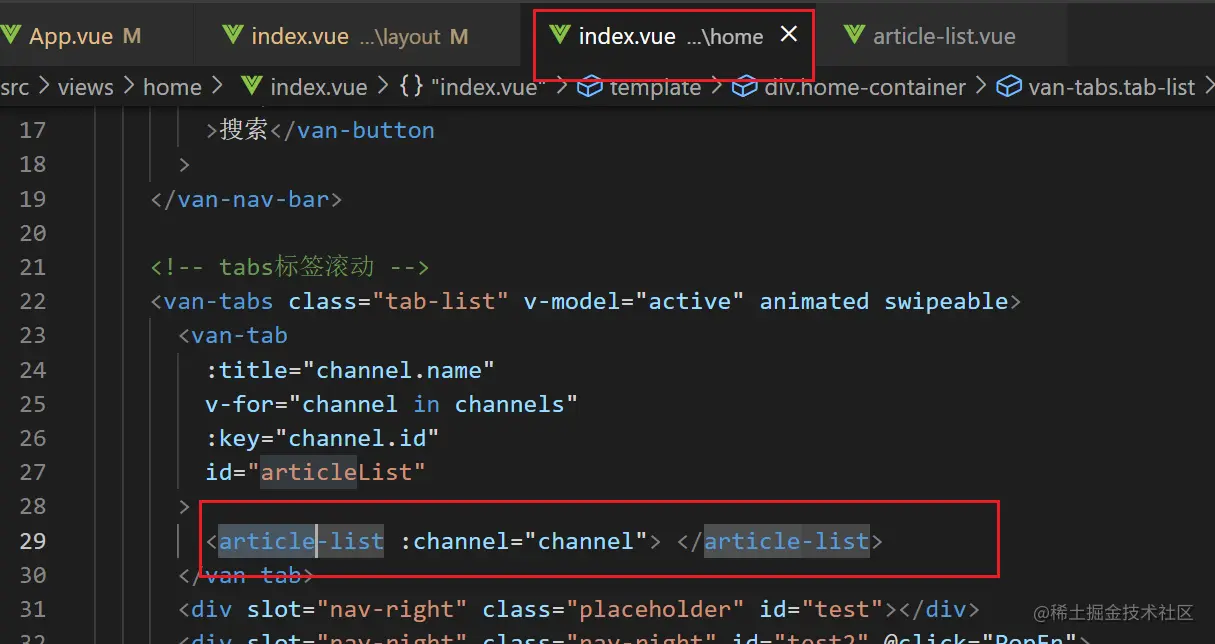Click the :key="channel.id" attribute
Viewport: 1215px width, 644px height.
point(323,438)
